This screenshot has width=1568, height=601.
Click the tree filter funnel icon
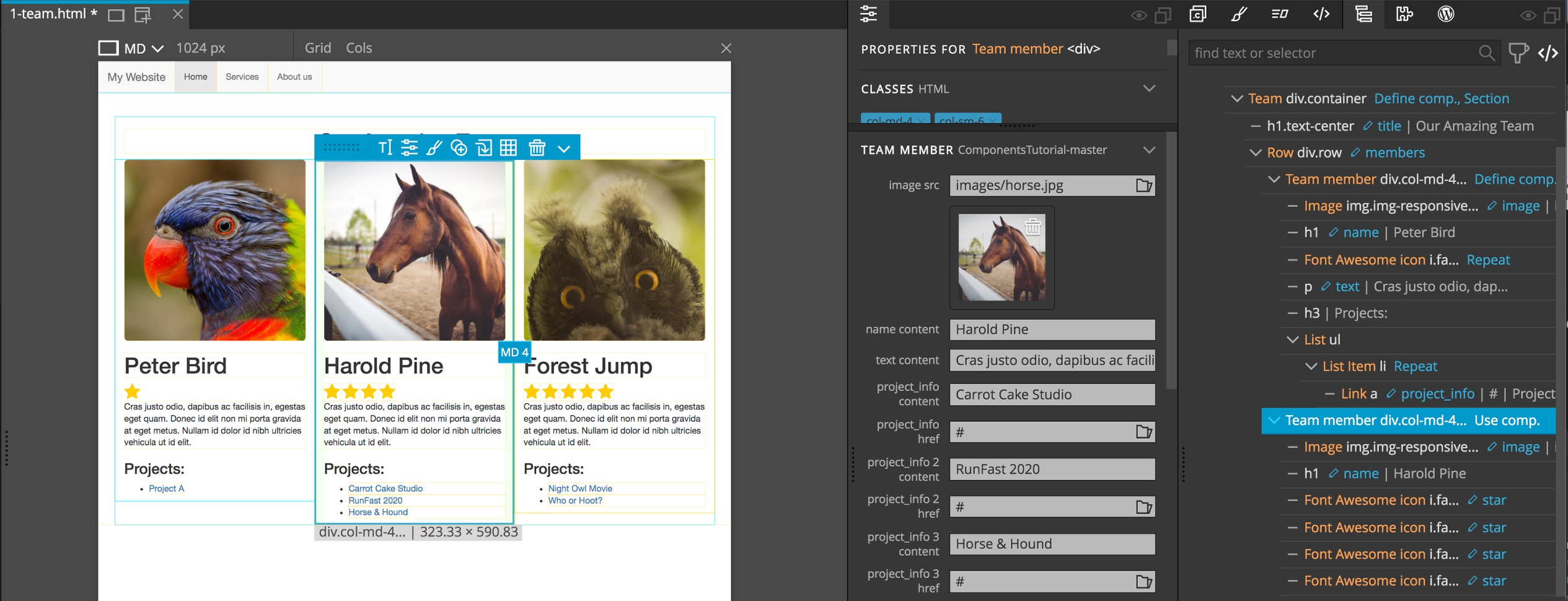point(1518,53)
